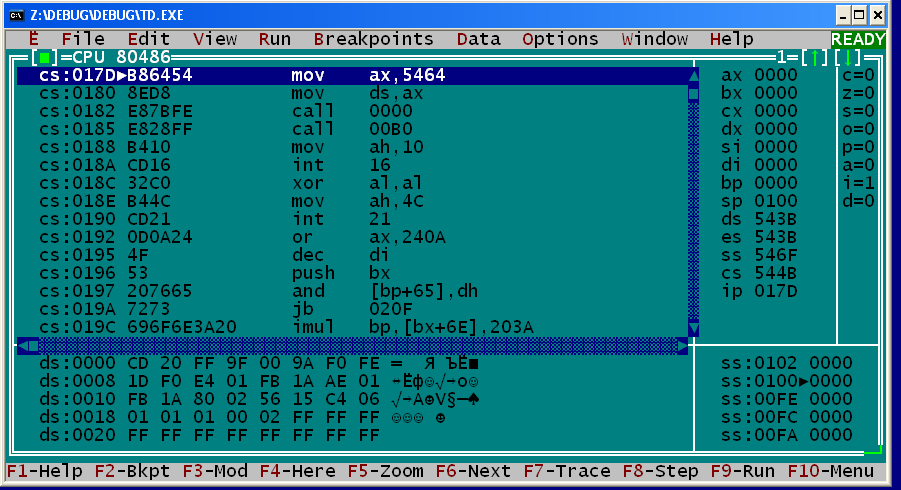Select the line call 00B0
Screen dimensions: 901x490
[352, 129]
